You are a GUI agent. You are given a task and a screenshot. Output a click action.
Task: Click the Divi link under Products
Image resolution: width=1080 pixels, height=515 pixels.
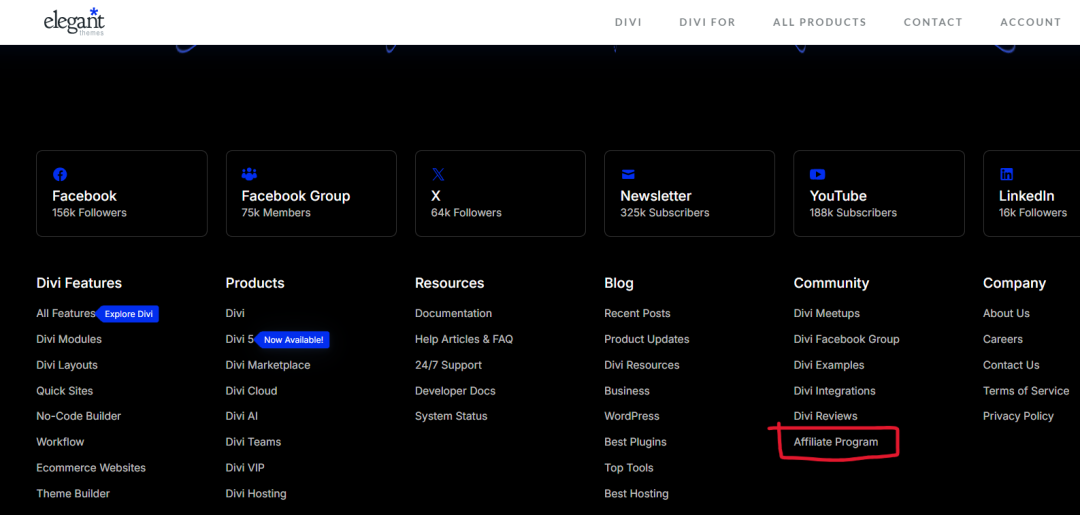point(235,313)
